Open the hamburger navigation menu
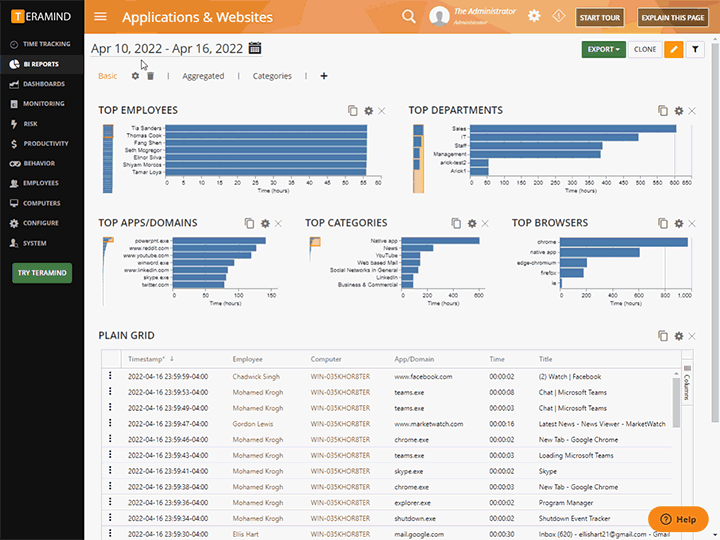The width and height of the screenshot is (720, 540). 100,17
